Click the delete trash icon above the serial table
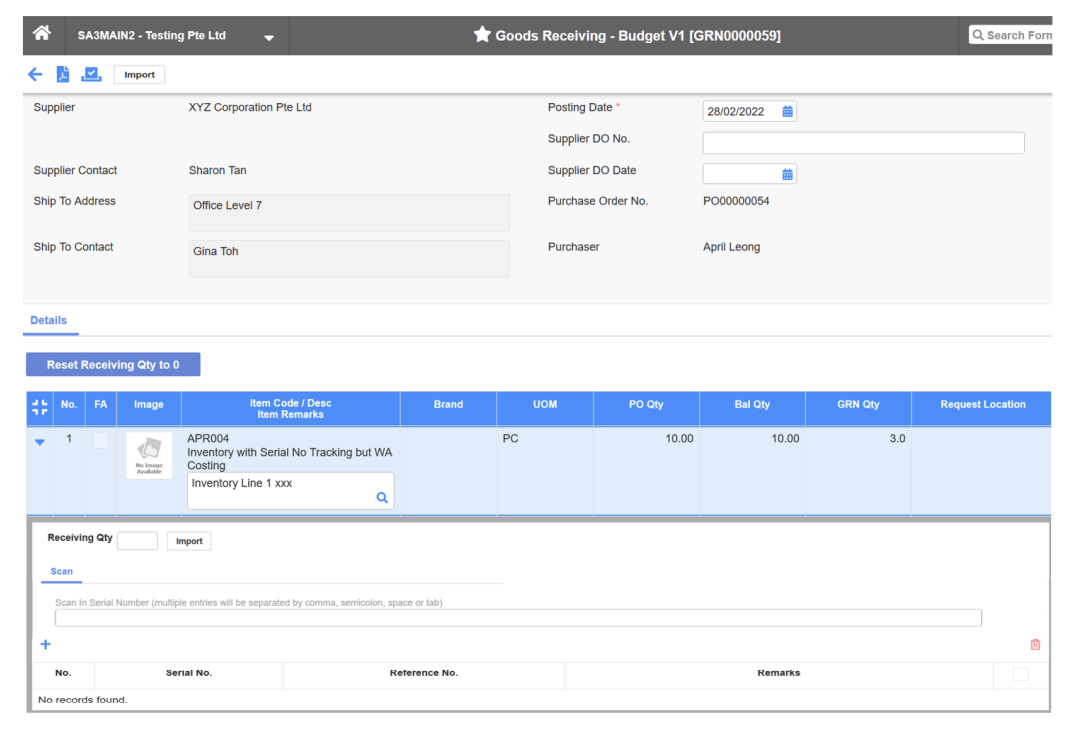 [x=1035, y=644]
